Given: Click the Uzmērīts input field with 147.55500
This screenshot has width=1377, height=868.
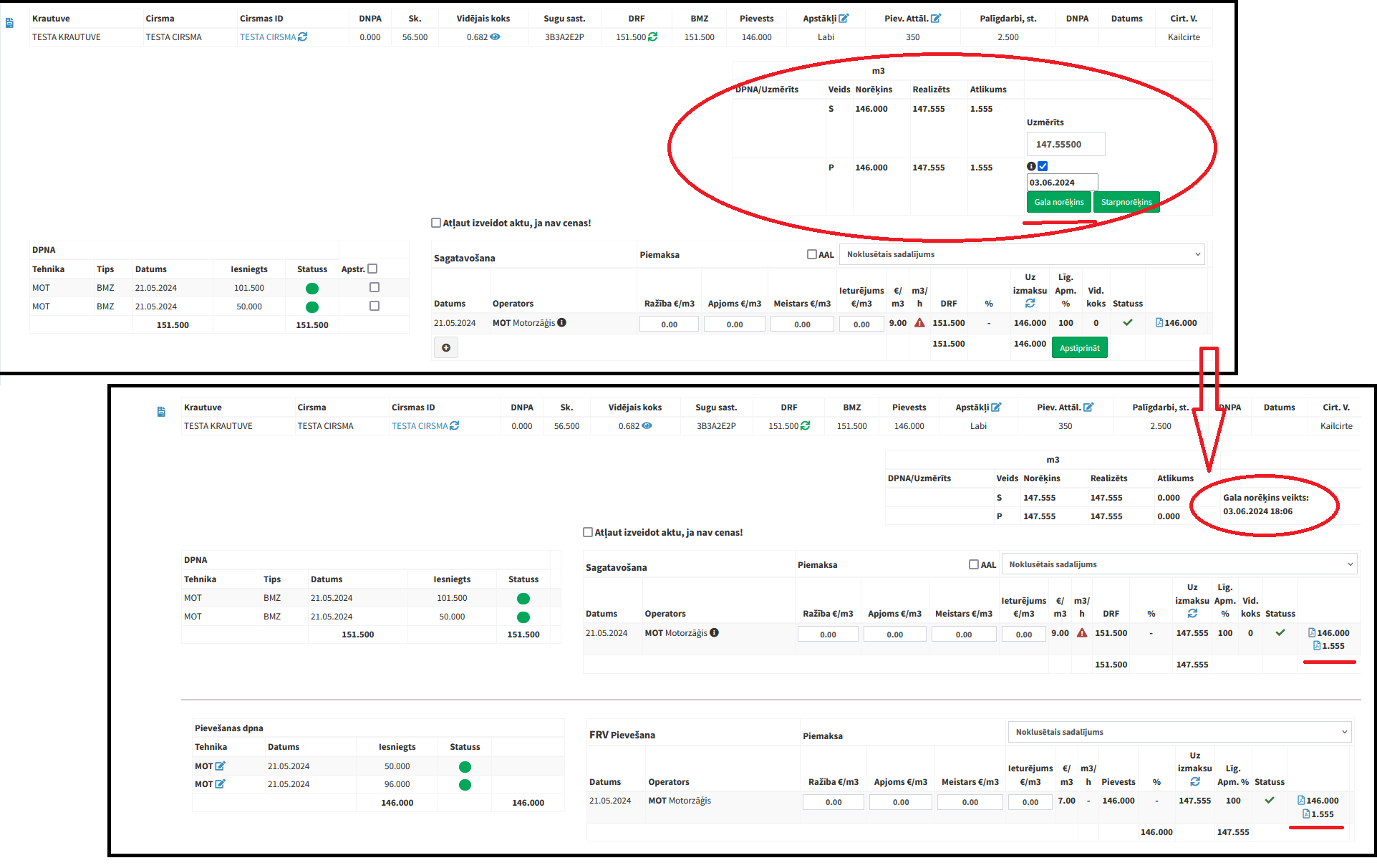Looking at the screenshot, I should coord(1066,144).
